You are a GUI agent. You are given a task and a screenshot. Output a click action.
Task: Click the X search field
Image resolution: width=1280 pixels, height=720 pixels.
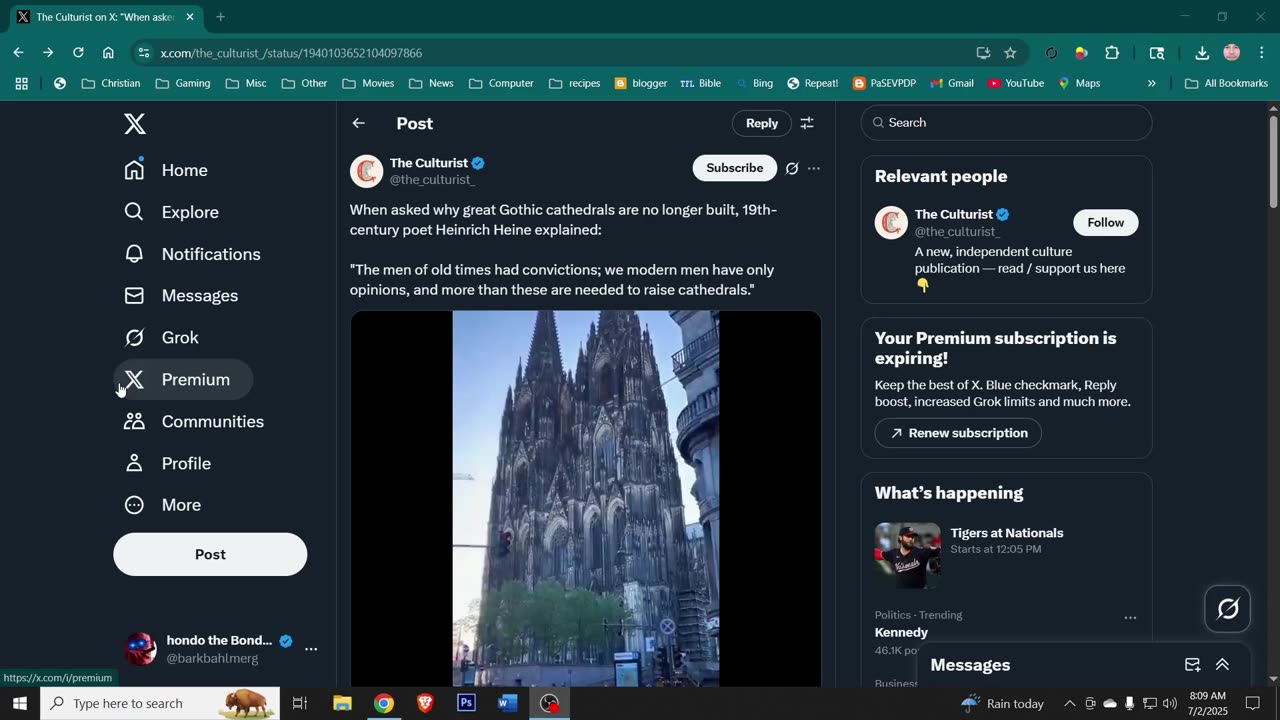pos(1006,123)
